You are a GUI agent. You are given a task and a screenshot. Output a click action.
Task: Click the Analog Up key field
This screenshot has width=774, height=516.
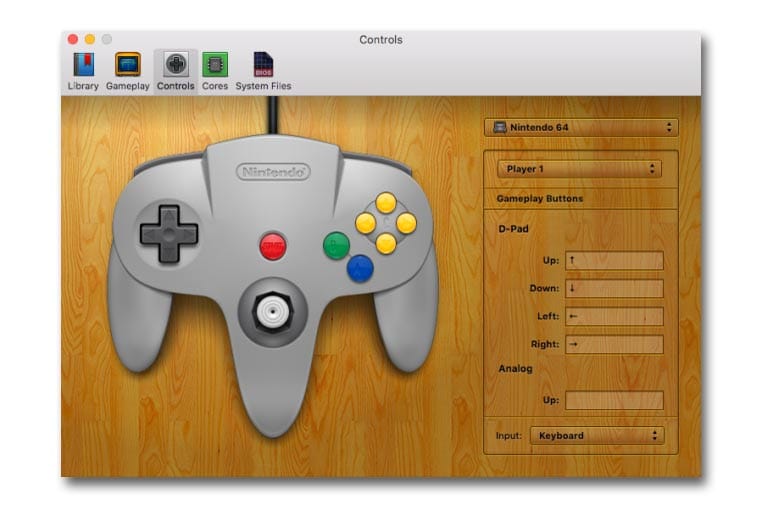(614, 400)
